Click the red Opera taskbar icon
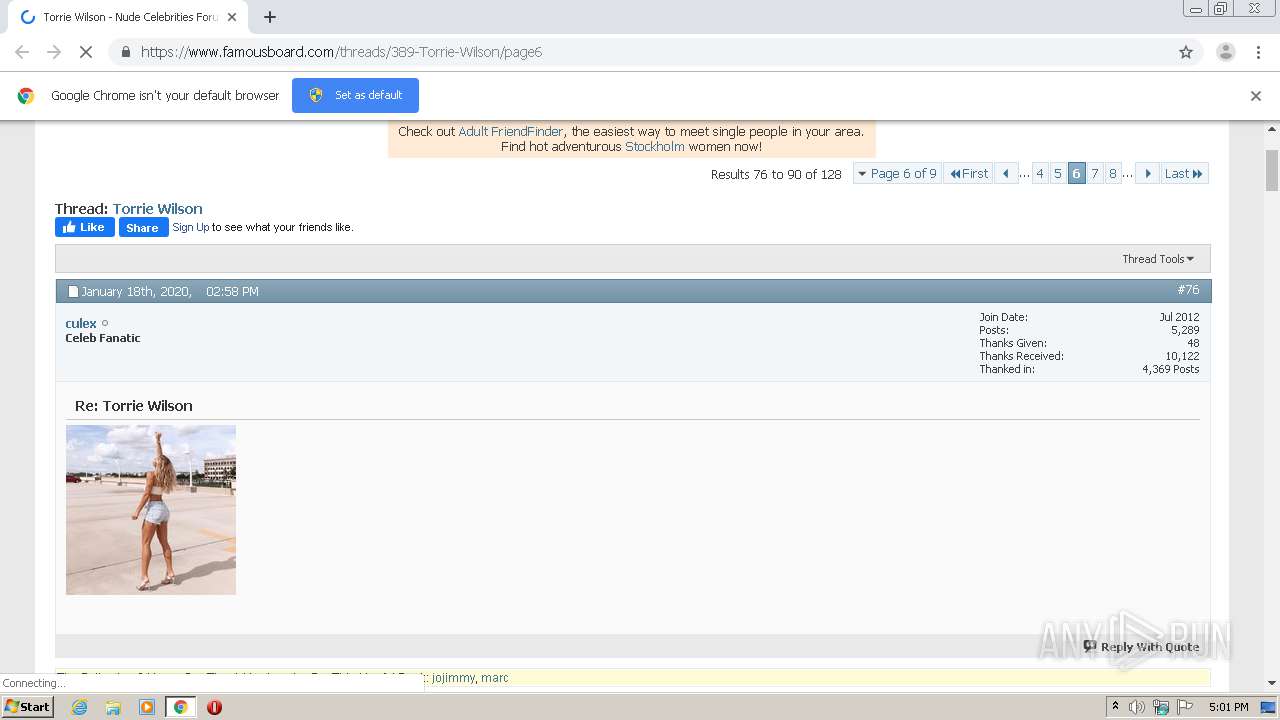This screenshot has height=720, width=1280. [214, 707]
